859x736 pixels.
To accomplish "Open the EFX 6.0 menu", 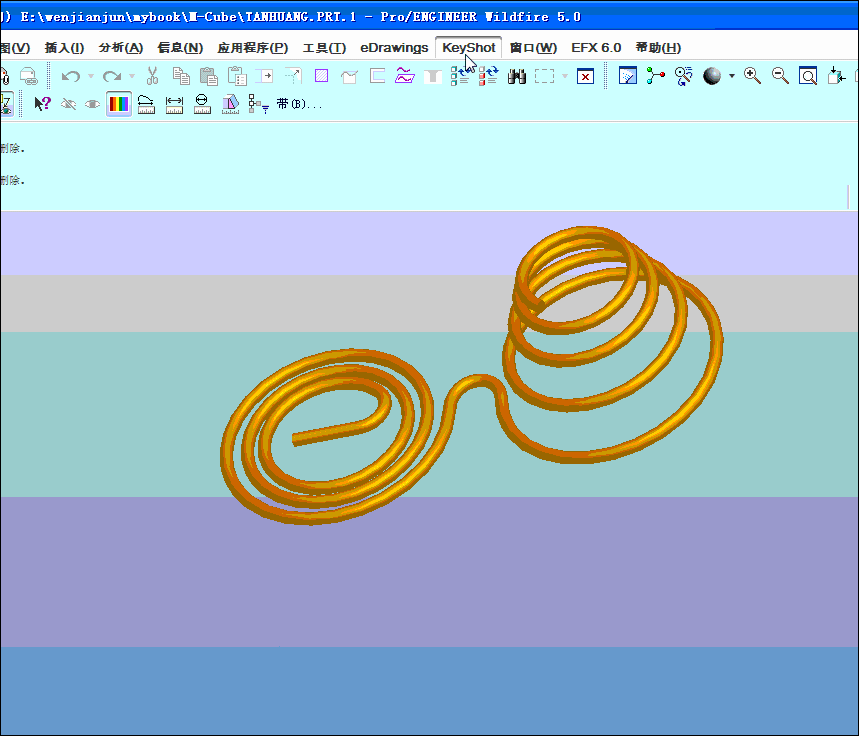I will (596, 48).
